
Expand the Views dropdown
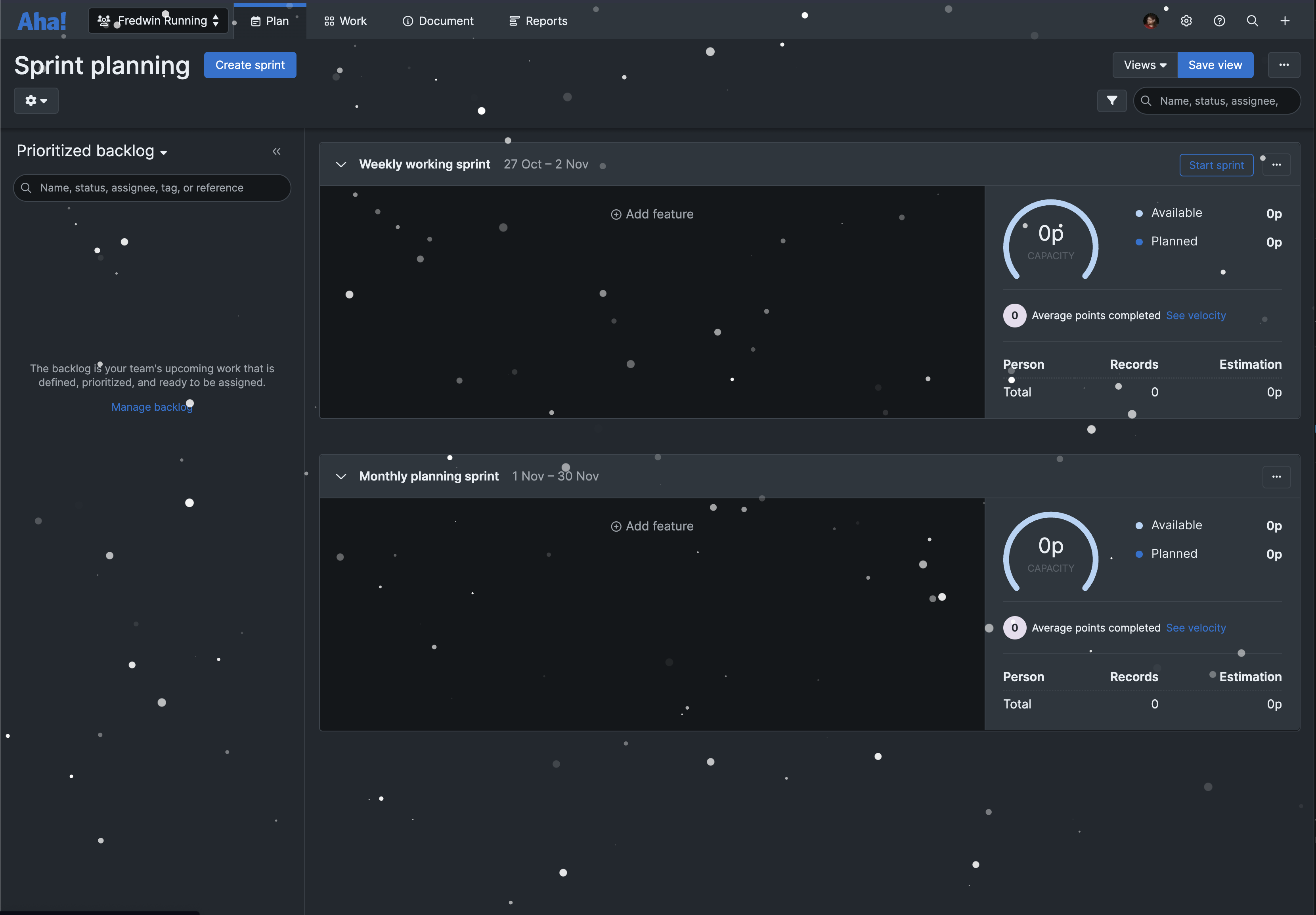[x=1144, y=65]
